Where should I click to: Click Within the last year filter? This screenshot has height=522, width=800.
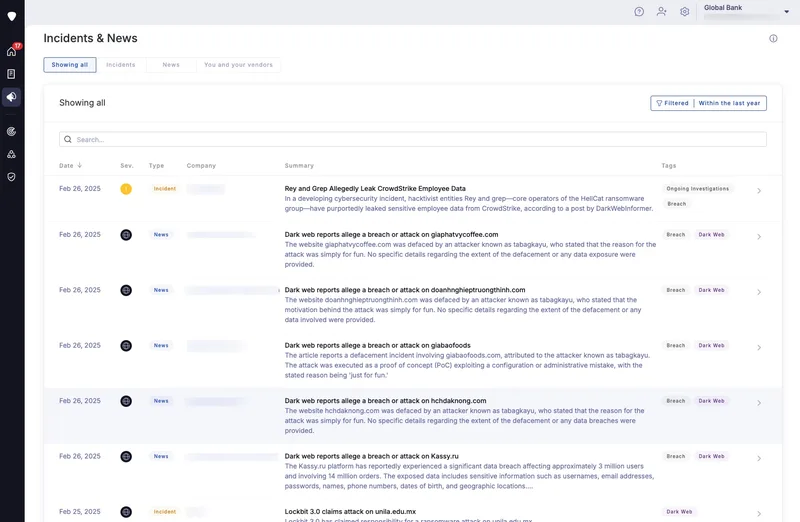click(x=730, y=103)
